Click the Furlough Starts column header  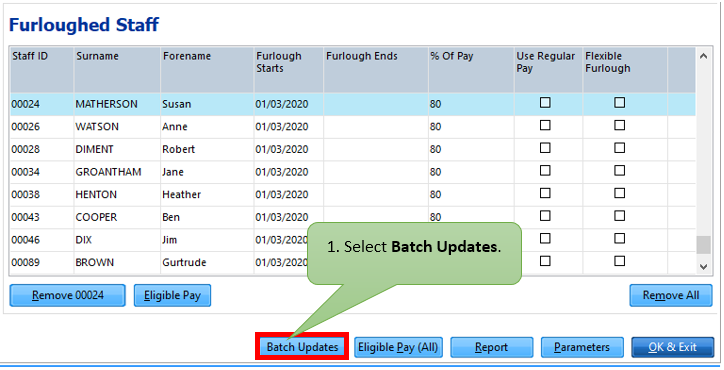(x=289, y=70)
